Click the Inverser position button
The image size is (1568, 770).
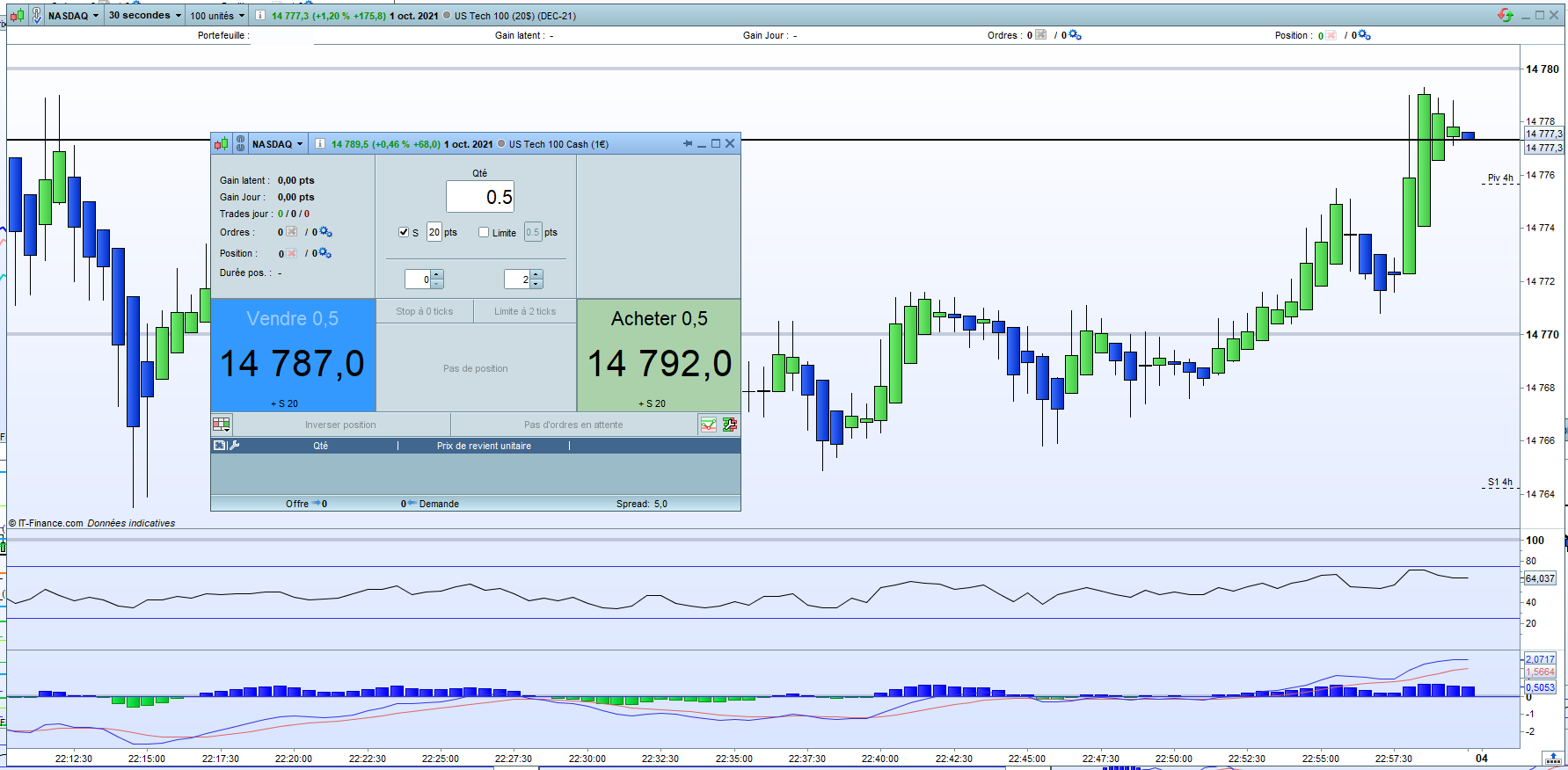coord(341,425)
